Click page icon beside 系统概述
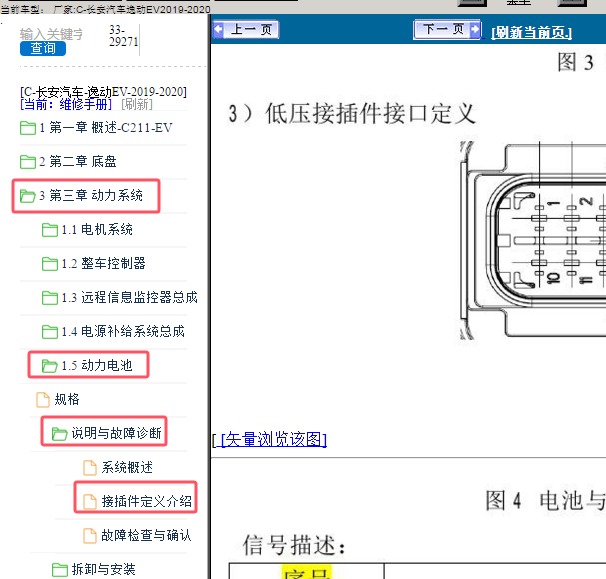The height and width of the screenshot is (579, 606). tap(90, 468)
